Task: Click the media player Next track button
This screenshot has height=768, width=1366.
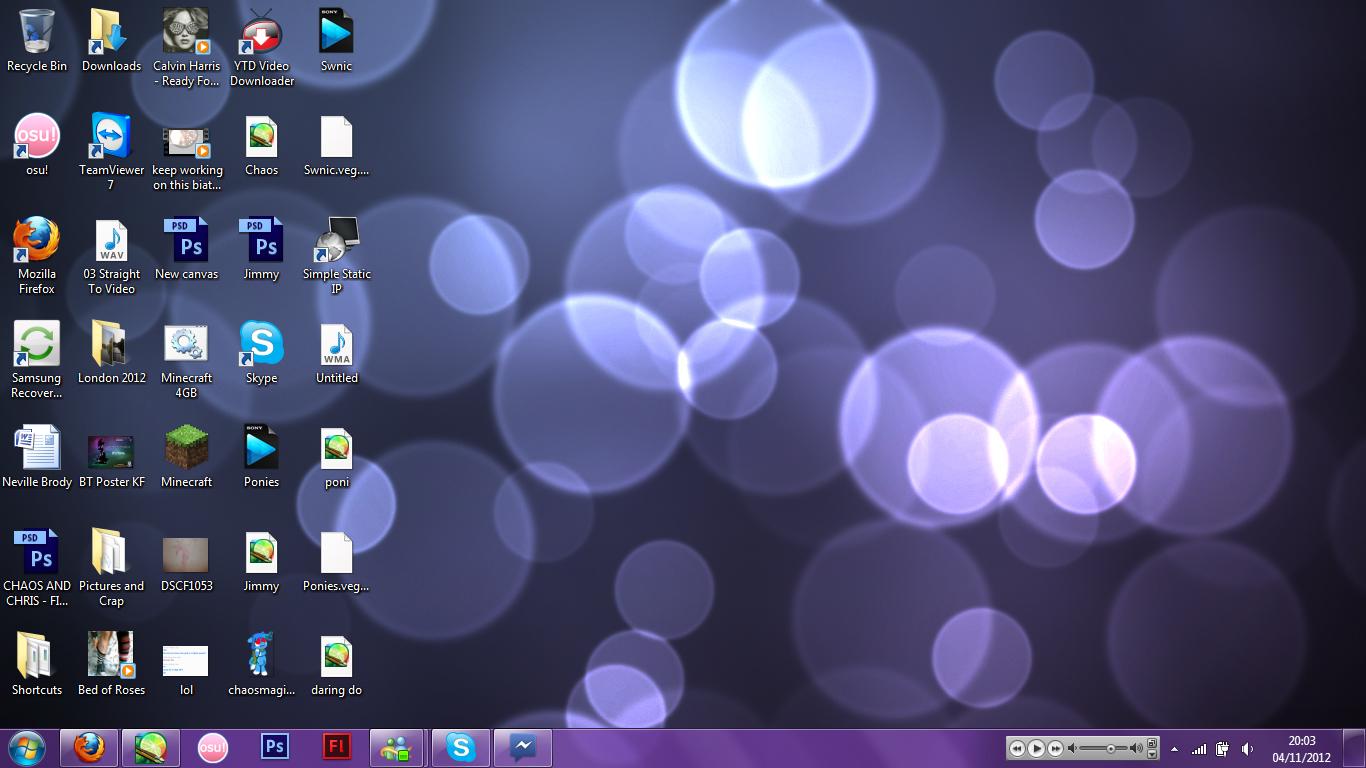Action: coord(1056,748)
